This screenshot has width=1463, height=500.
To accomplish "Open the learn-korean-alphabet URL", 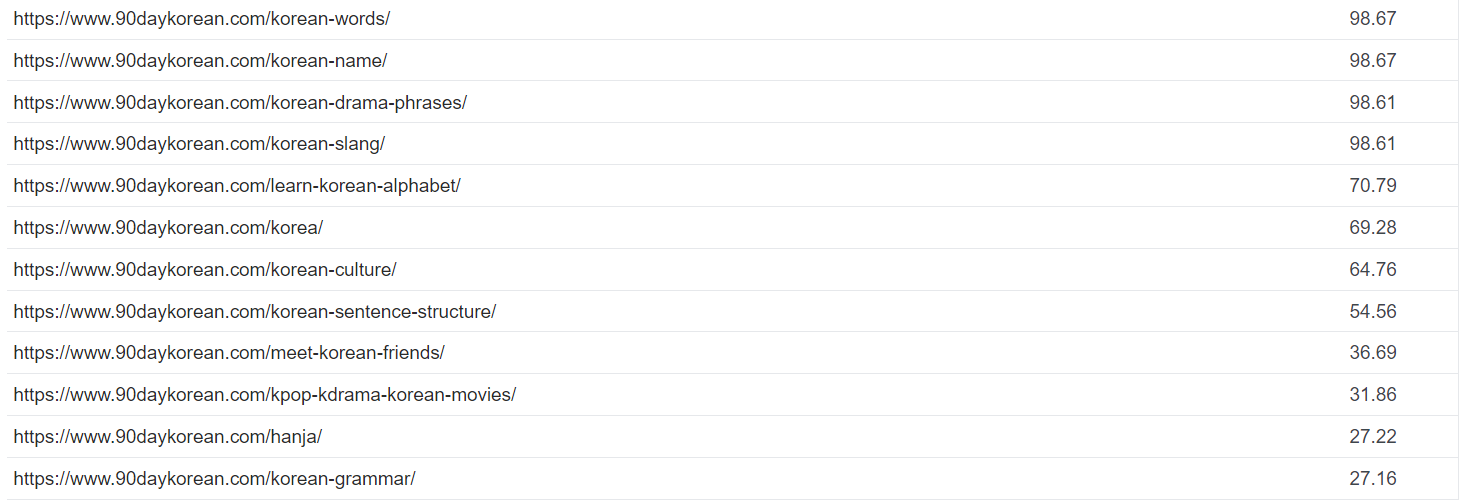I will pyautogui.click(x=237, y=186).
